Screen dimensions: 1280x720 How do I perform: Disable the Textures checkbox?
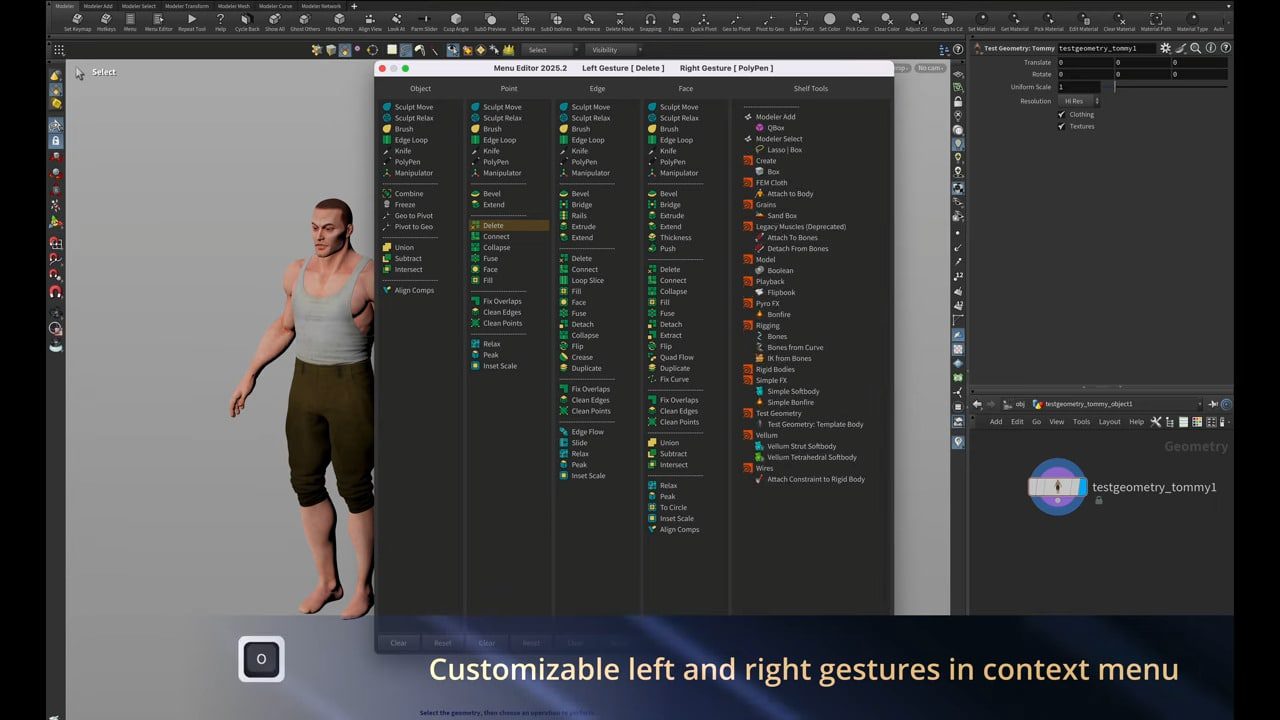click(1062, 127)
